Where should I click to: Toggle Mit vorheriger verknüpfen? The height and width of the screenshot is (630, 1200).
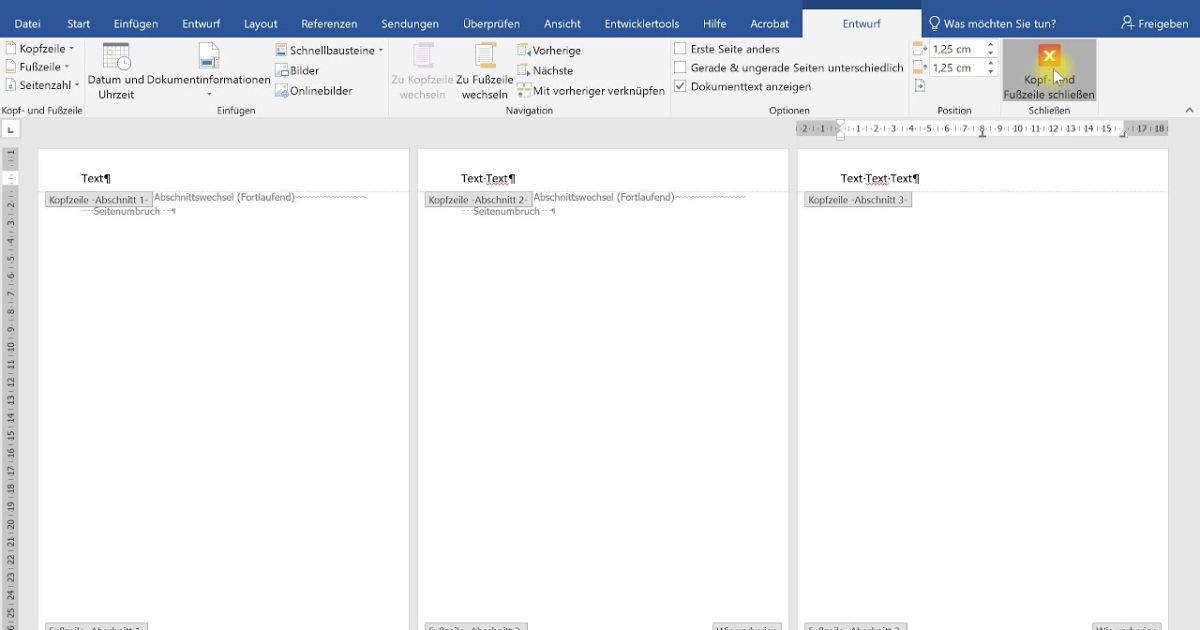pos(590,91)
